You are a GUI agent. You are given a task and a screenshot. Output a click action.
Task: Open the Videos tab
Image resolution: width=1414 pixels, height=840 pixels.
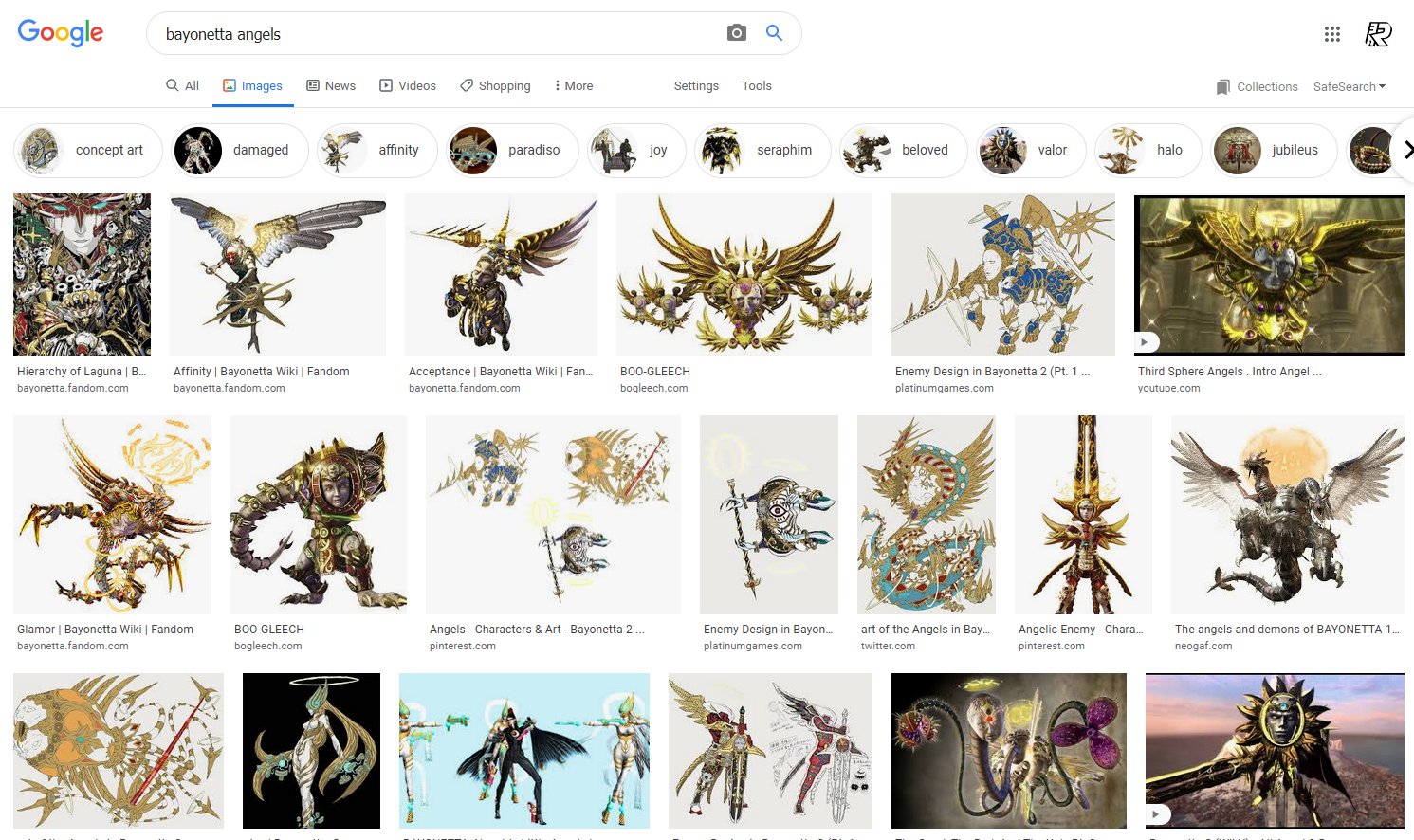click(408, 85)
